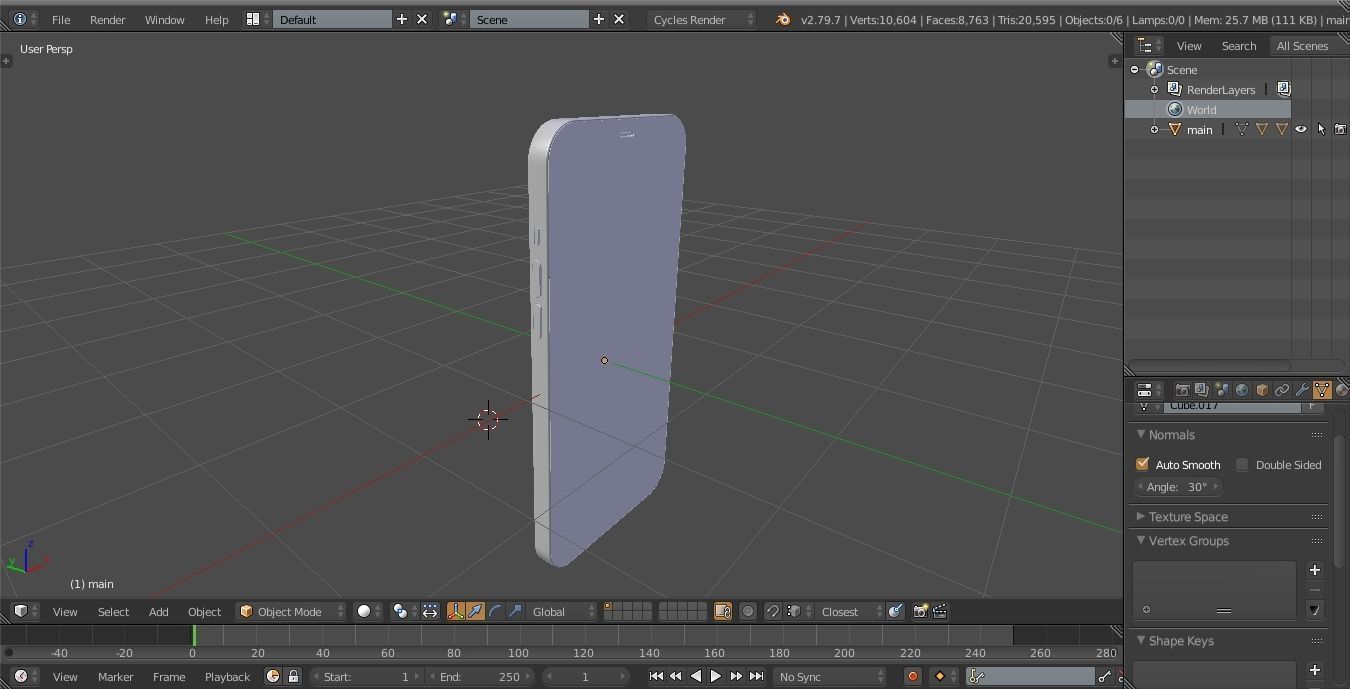Collapse the Vertex Groups panel
Image resolution: width=1350 pixels, height=689 pixels.
click(1141, 541)
